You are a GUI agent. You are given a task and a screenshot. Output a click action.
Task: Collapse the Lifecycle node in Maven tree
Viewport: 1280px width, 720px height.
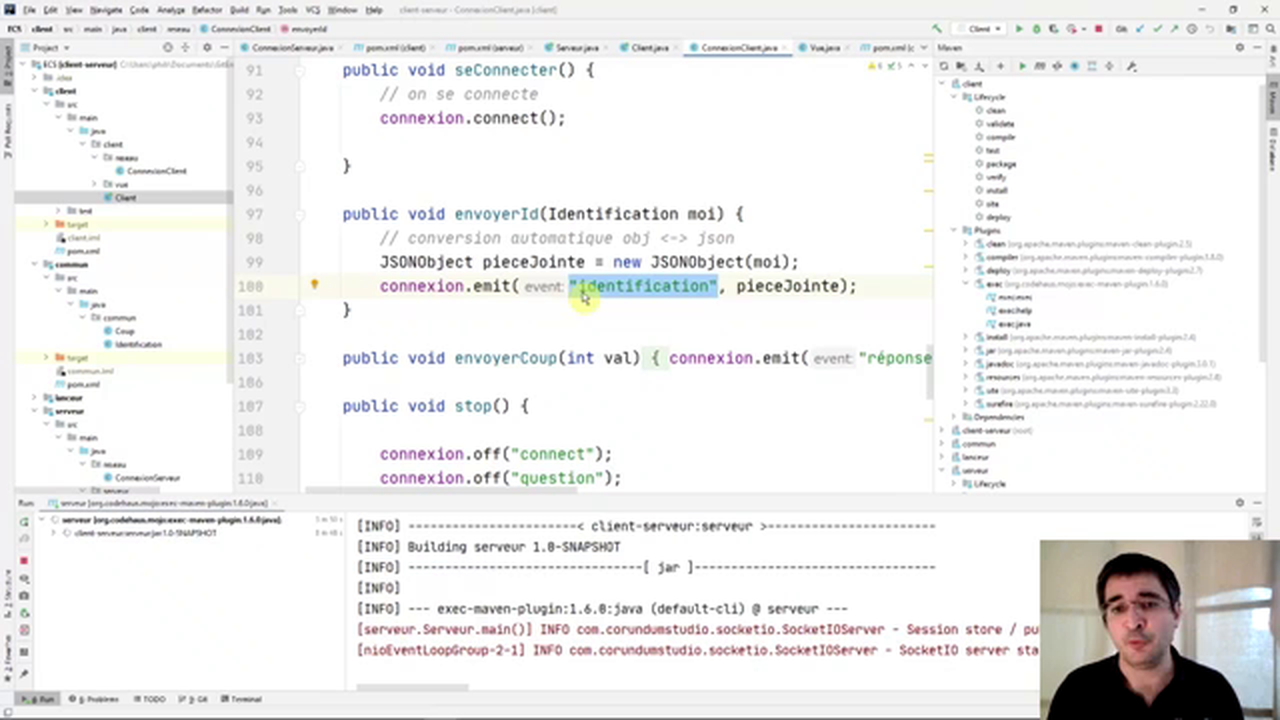956,97
